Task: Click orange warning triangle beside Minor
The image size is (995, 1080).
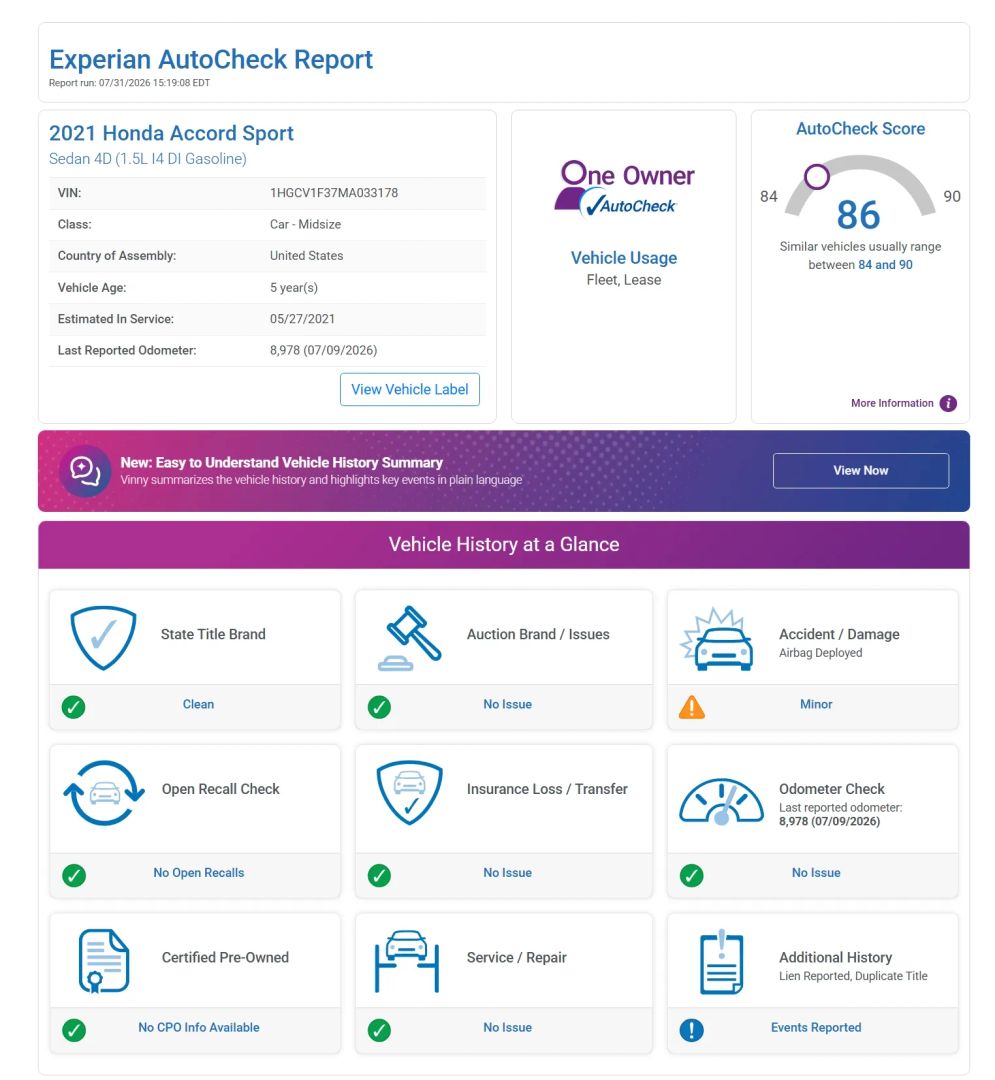Action: (692, 707)
